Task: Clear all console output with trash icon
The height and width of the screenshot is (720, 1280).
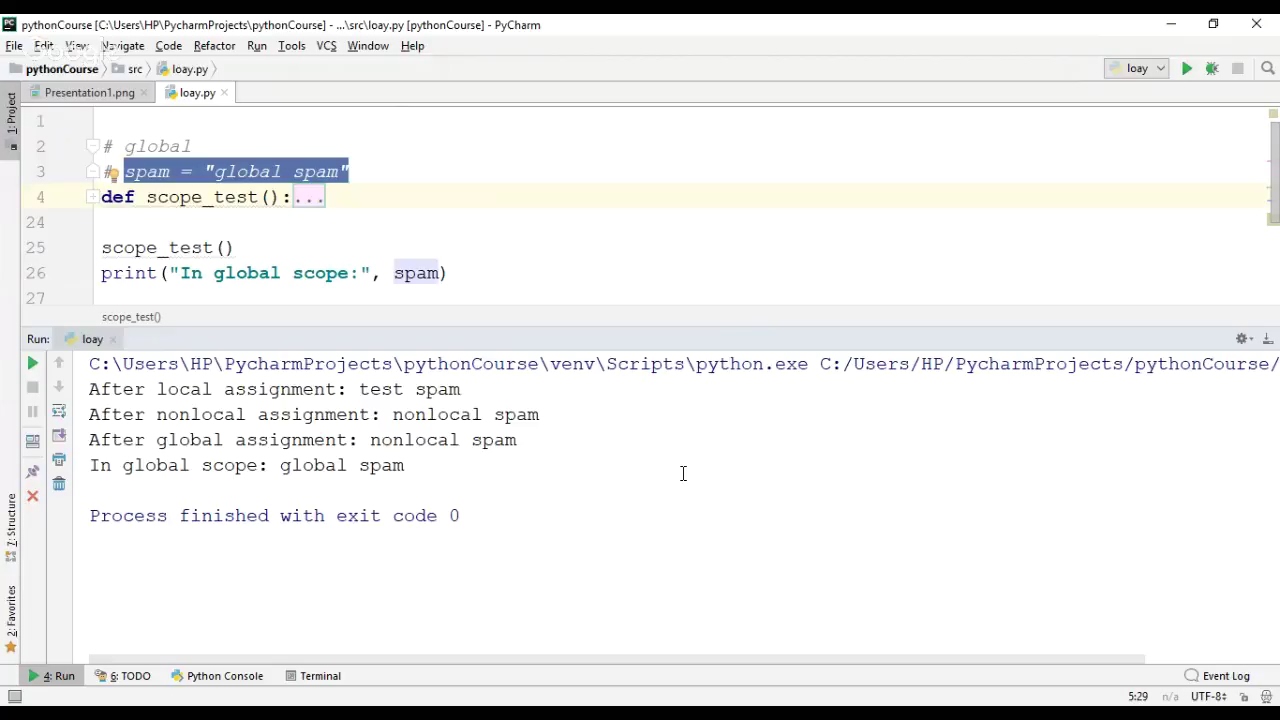Action: pyautogui.click(x=59, y=484)
